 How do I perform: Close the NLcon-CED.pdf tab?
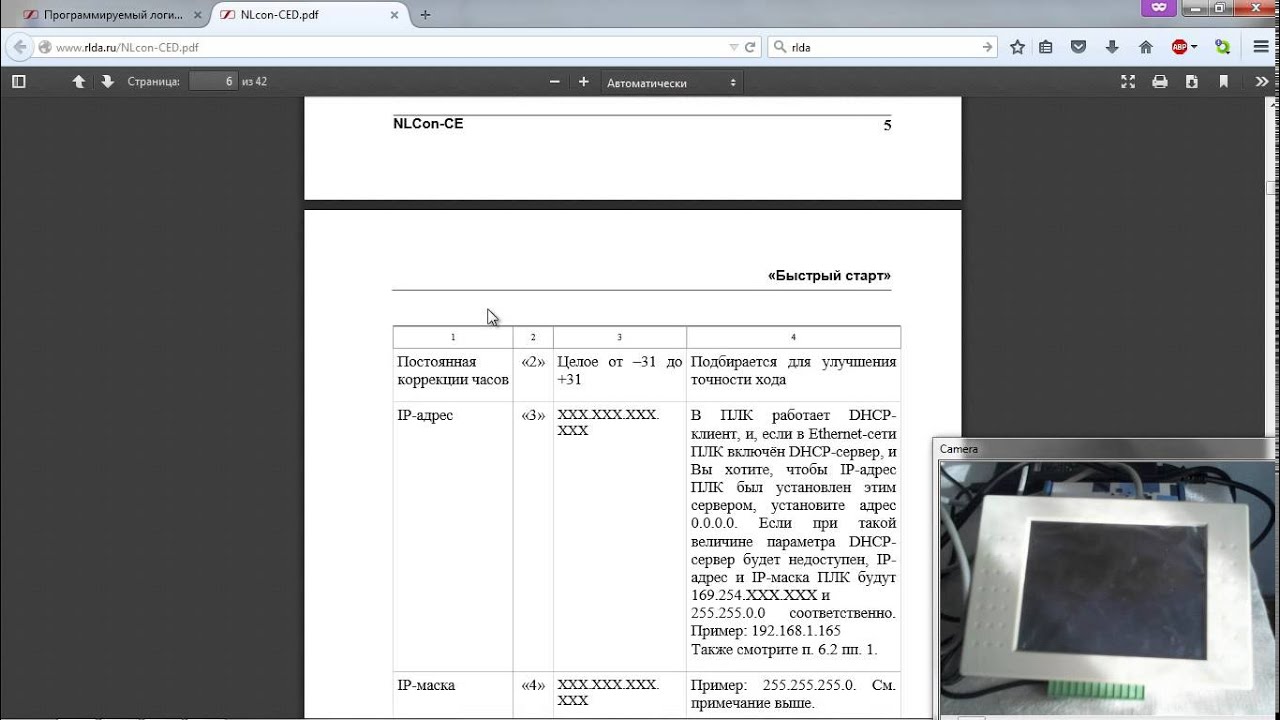tap(395, 15)
